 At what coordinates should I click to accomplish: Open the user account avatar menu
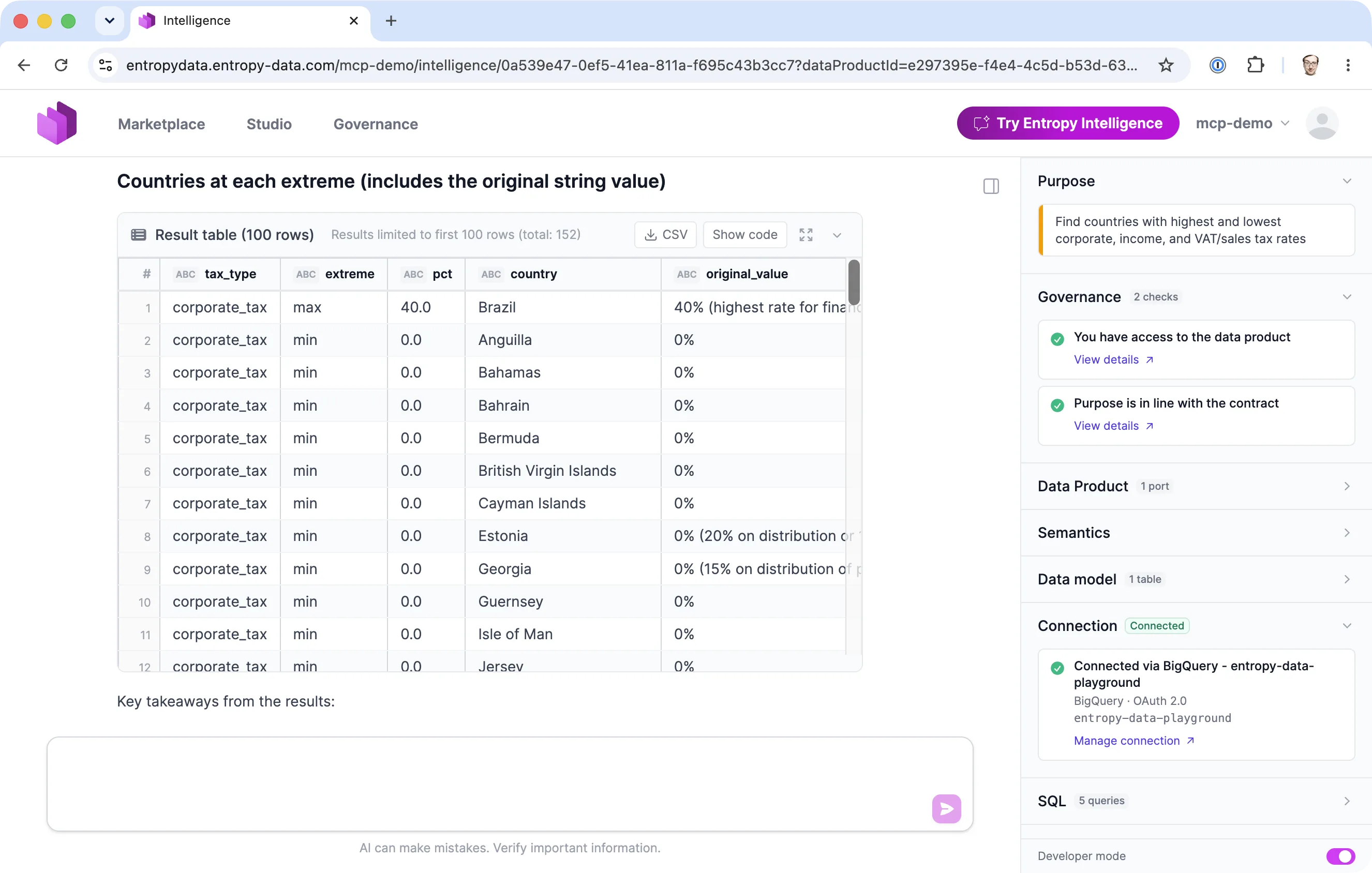[x=1322, y=123]
